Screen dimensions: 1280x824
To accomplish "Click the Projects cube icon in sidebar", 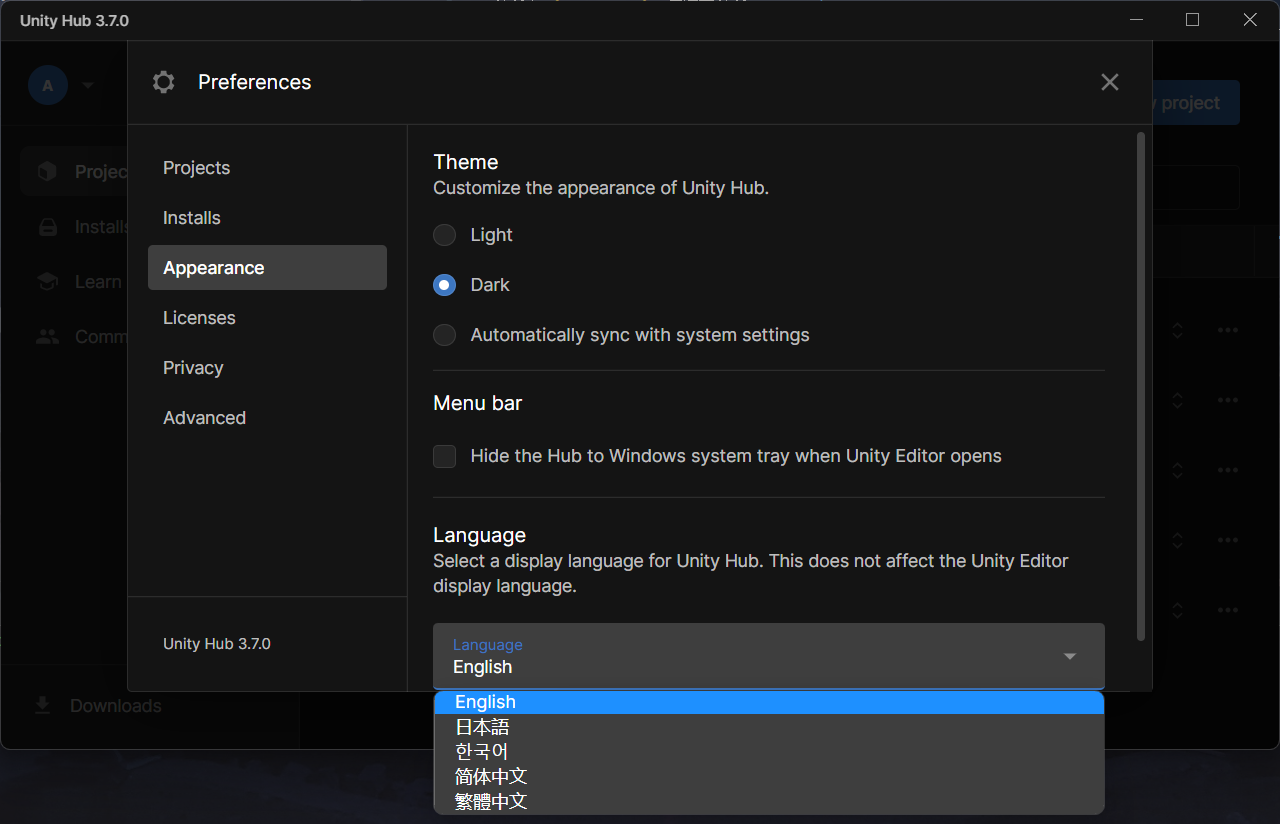I will (47, 172).
